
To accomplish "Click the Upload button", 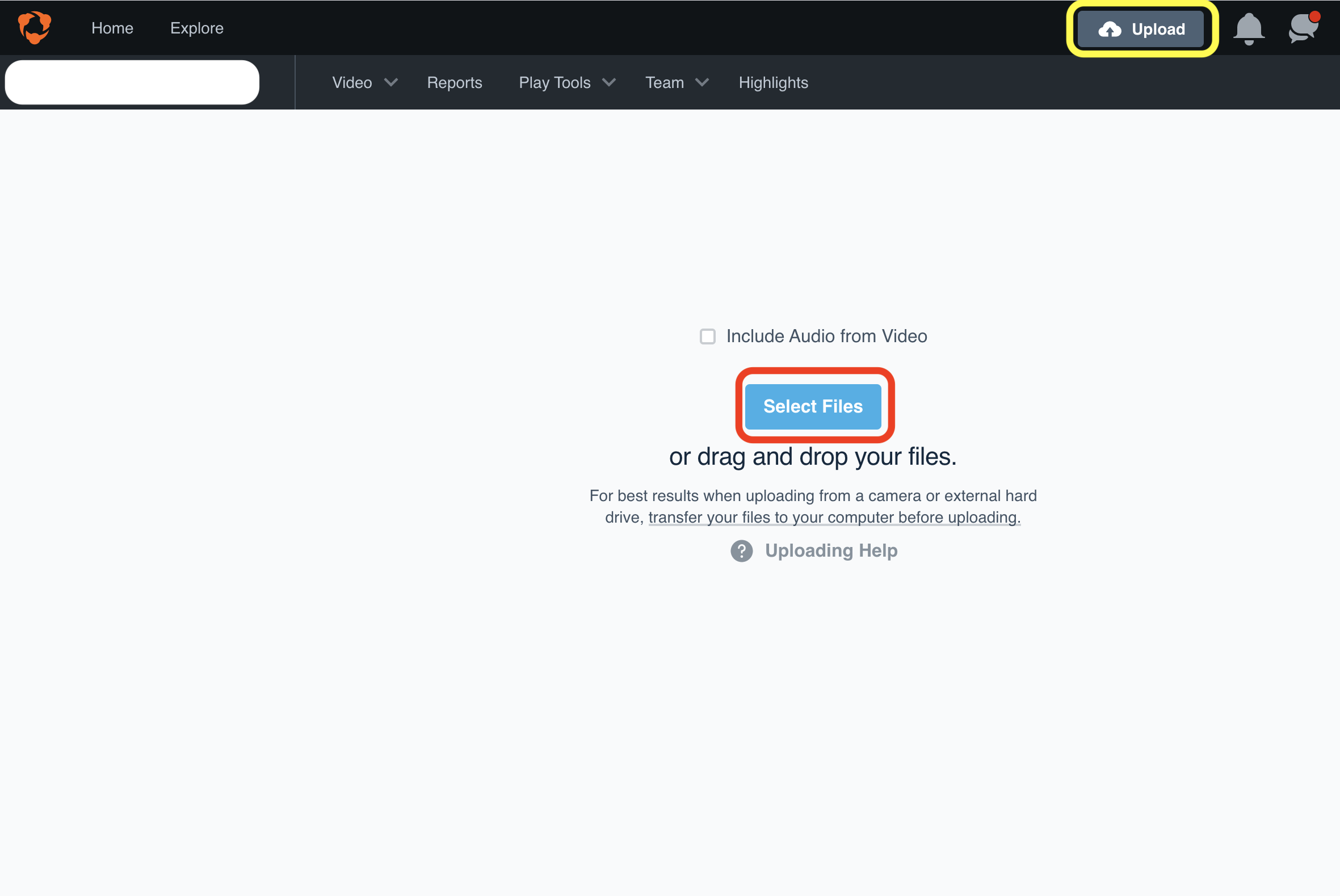I will (1141, 29).
